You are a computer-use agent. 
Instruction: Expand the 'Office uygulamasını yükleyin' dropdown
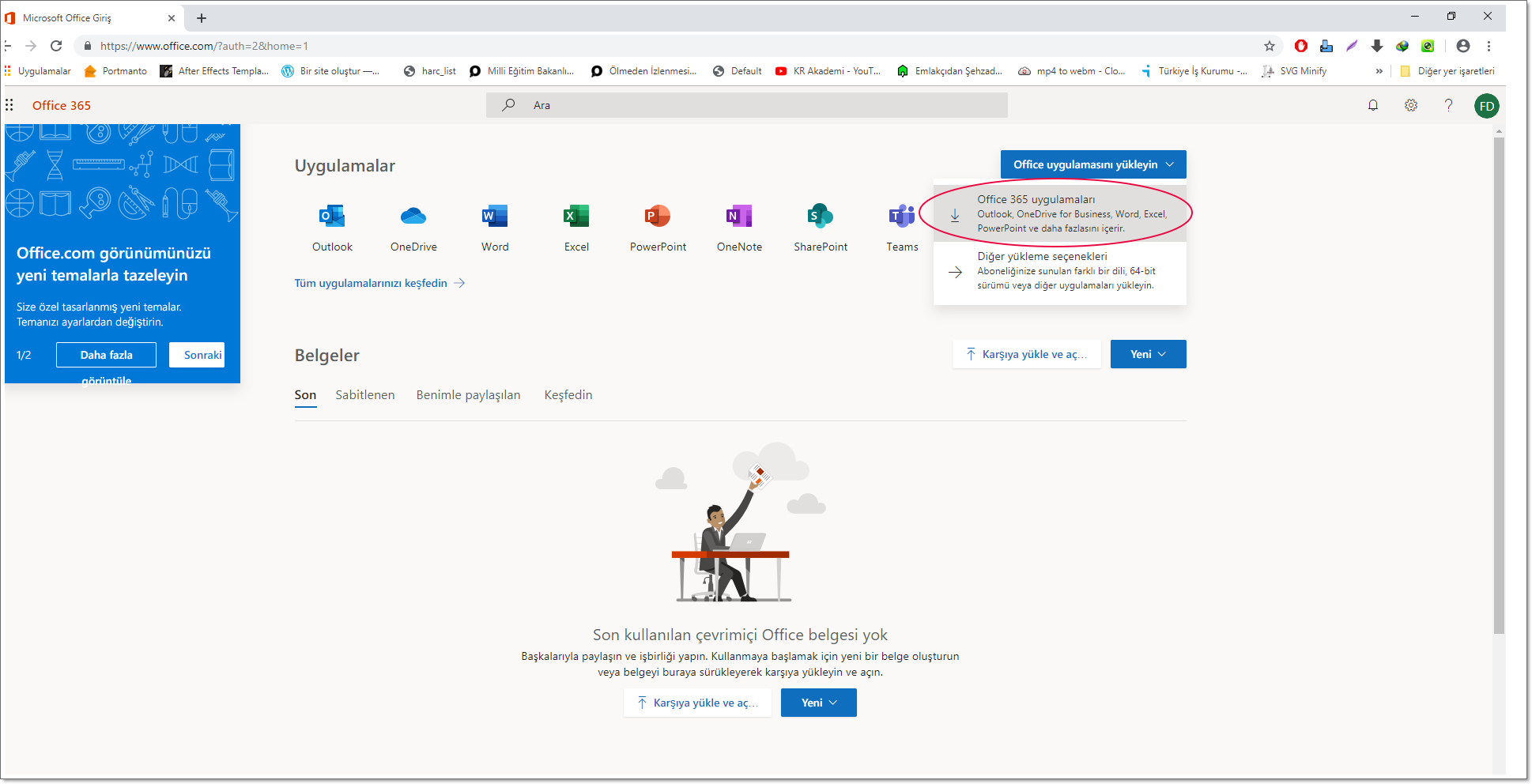pyautogui.click(x=1092, y=164)
